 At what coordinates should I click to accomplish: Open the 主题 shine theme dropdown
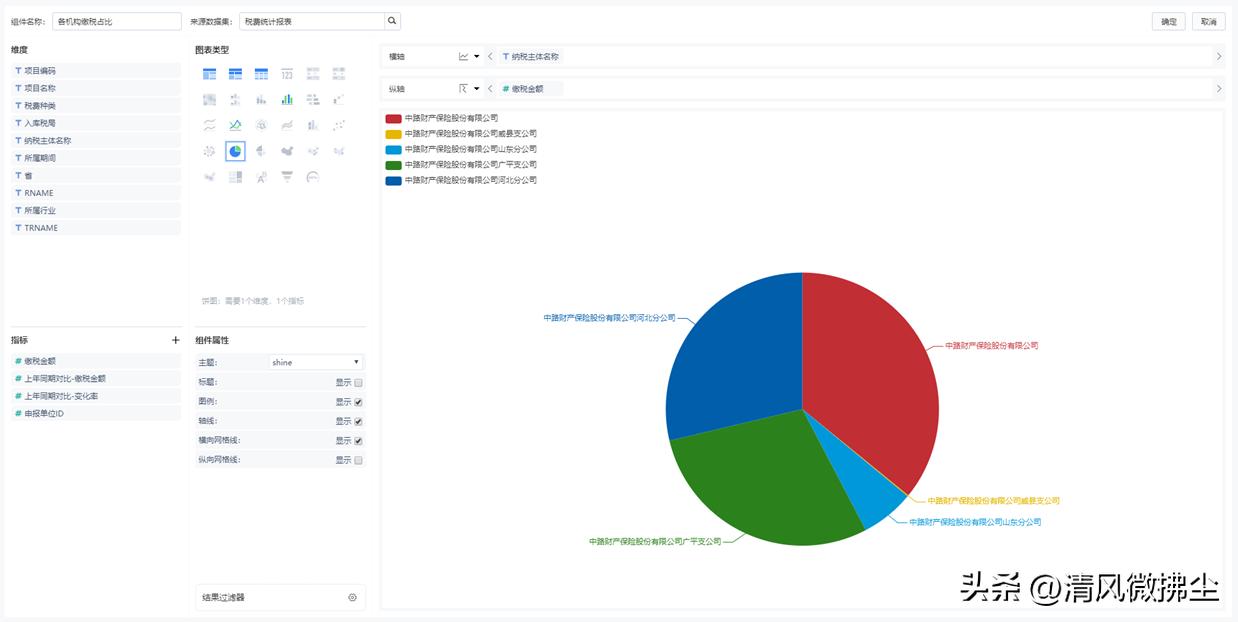coord(315,362)
